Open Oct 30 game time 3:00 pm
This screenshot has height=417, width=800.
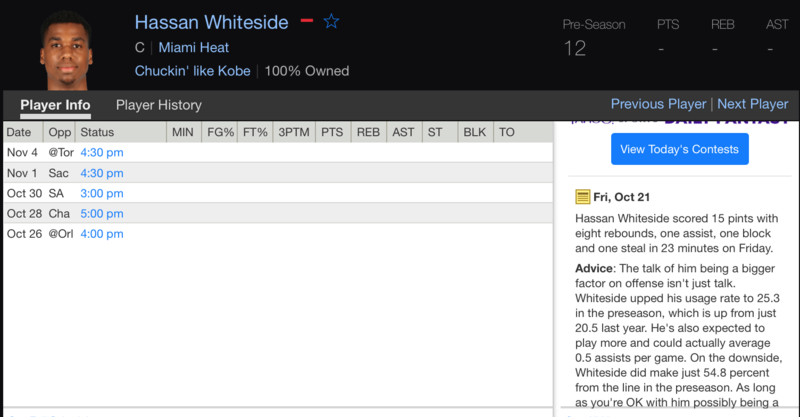pyautogui.click(x=102, y=193)
